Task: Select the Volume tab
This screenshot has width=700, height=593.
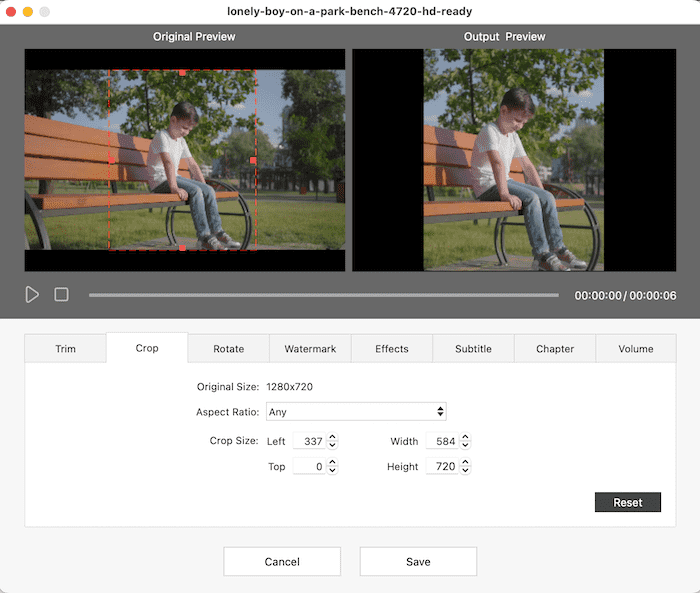Action: point(636,349)
